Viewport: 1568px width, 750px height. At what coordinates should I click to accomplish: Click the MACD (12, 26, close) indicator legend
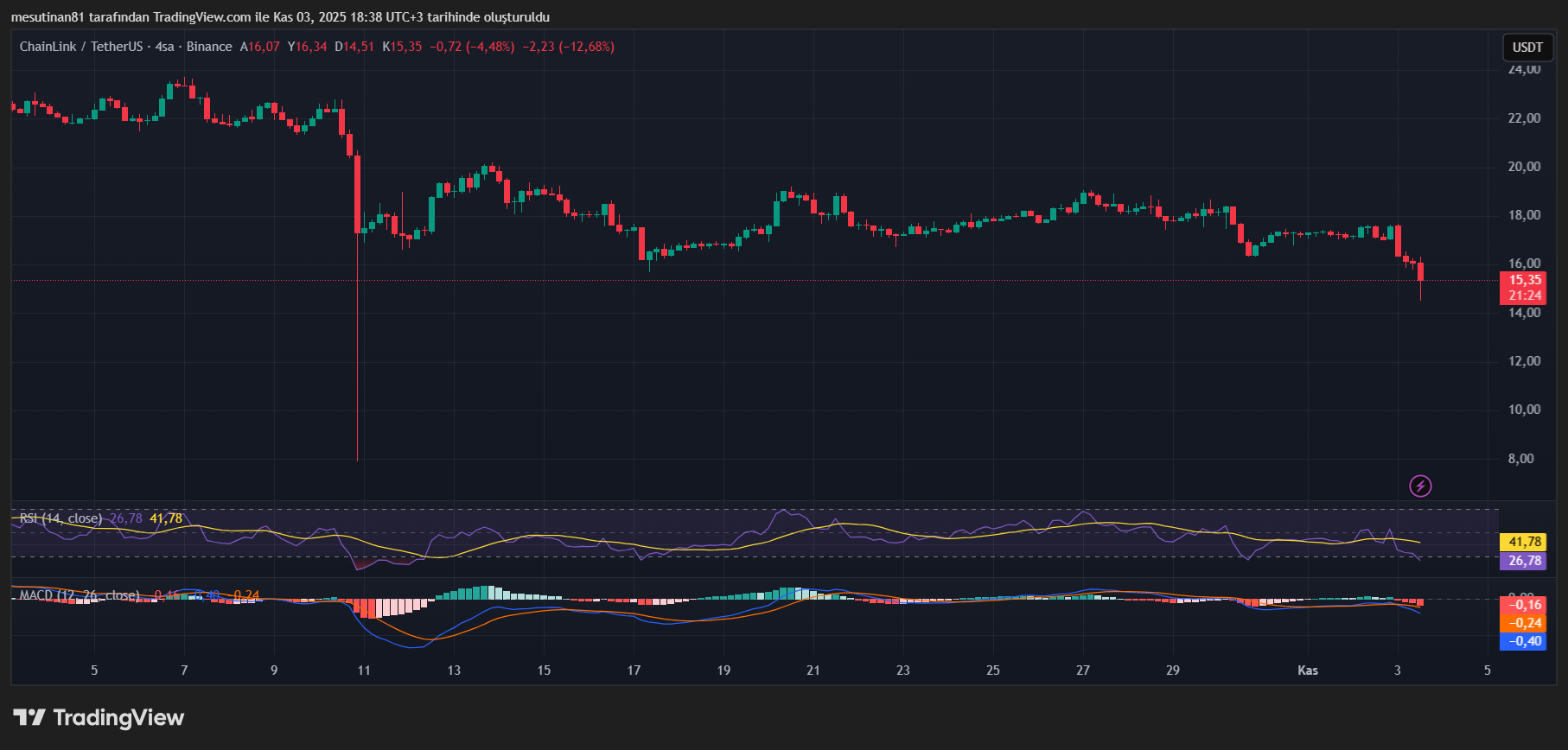80,595
